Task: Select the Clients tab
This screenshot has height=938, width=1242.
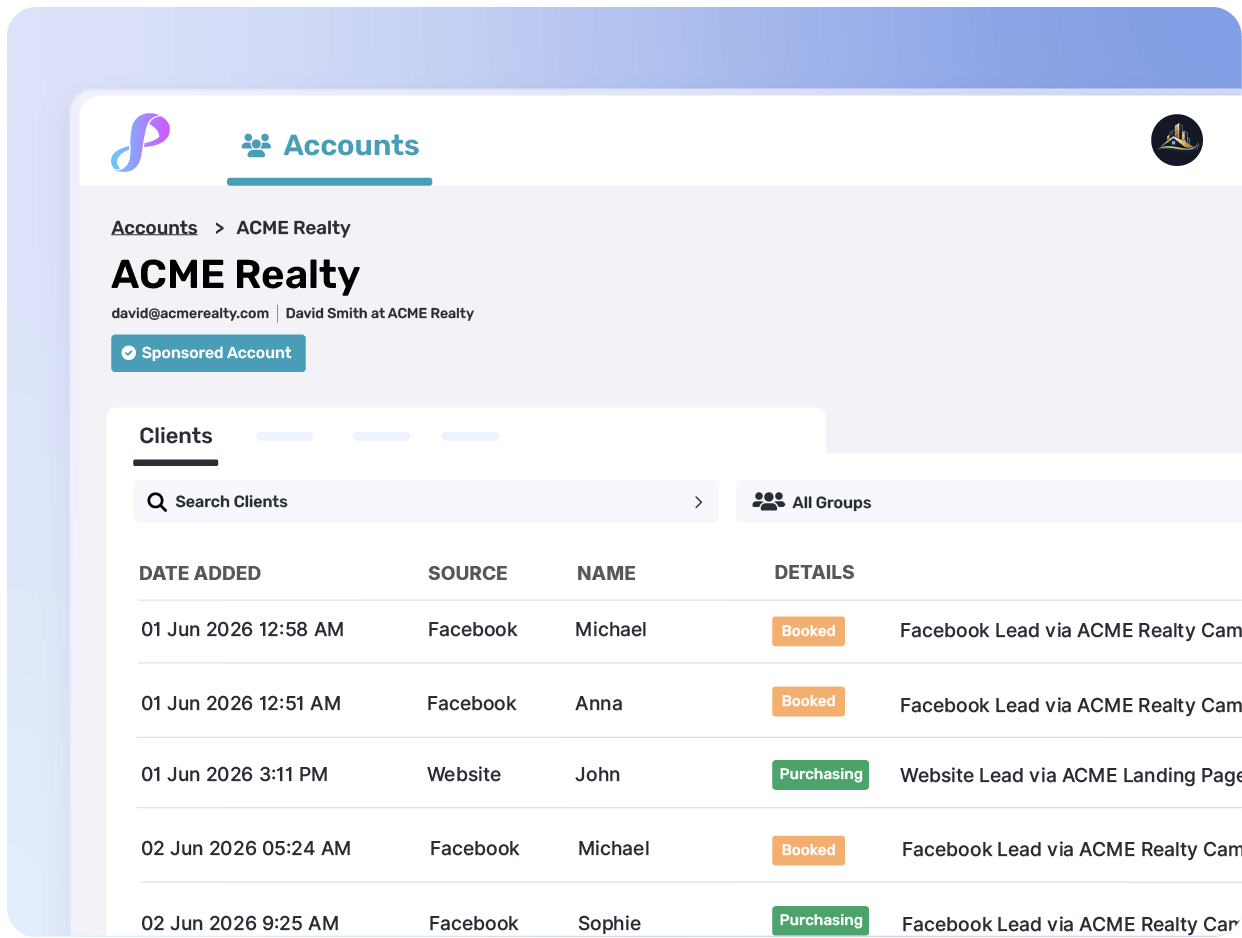Action: pos(176,436)
